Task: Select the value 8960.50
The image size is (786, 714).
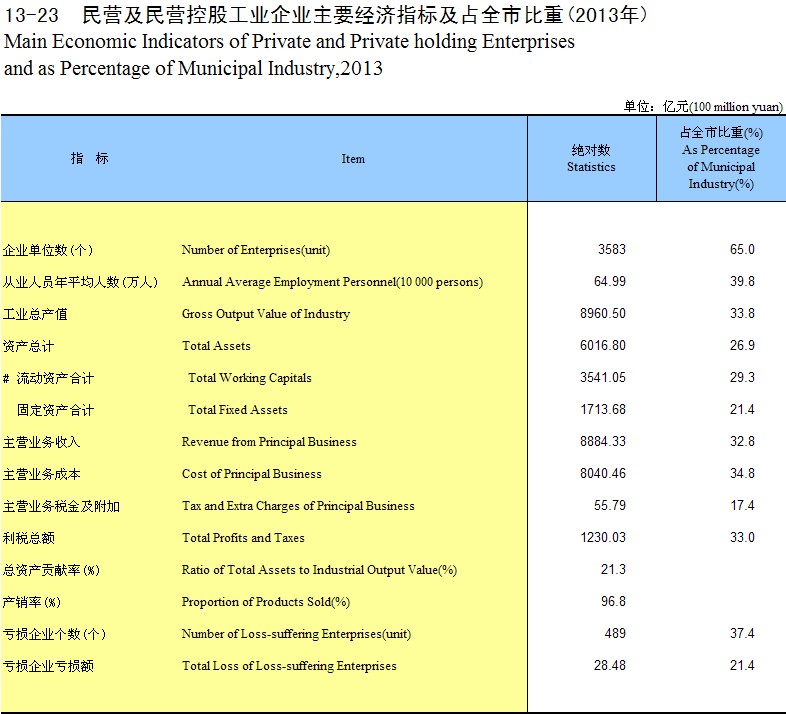Action: coord(602,314)
